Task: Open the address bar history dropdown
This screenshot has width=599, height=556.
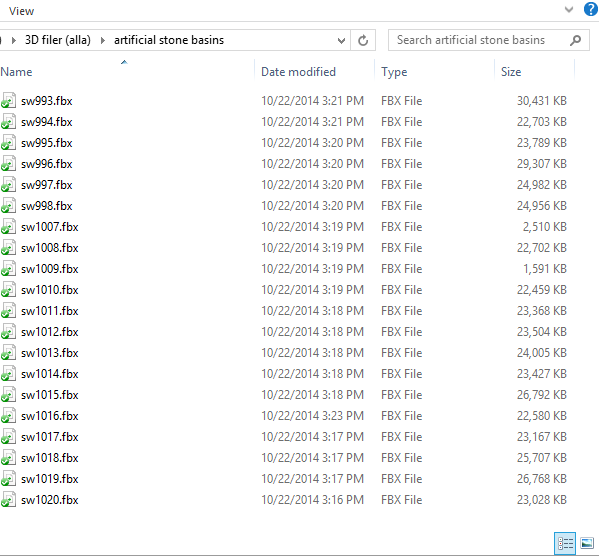Action: pyautogui.click(x=341, y=40)
